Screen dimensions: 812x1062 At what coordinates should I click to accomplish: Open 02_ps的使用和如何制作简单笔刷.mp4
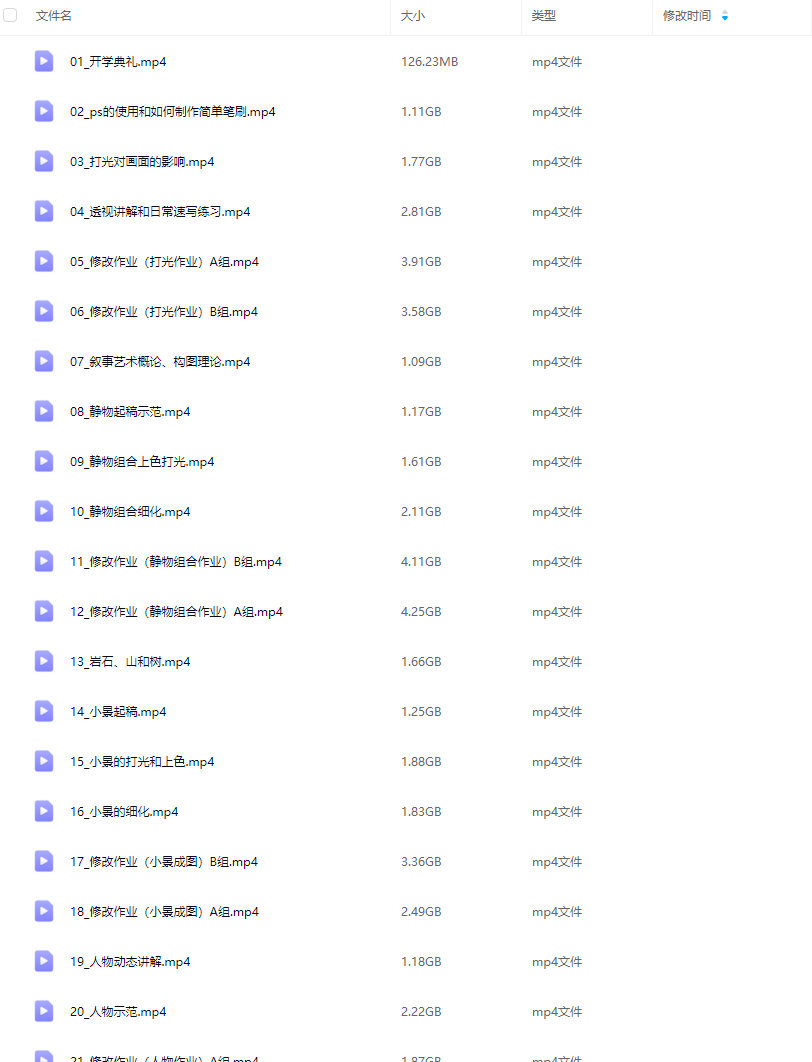(173, 112)
